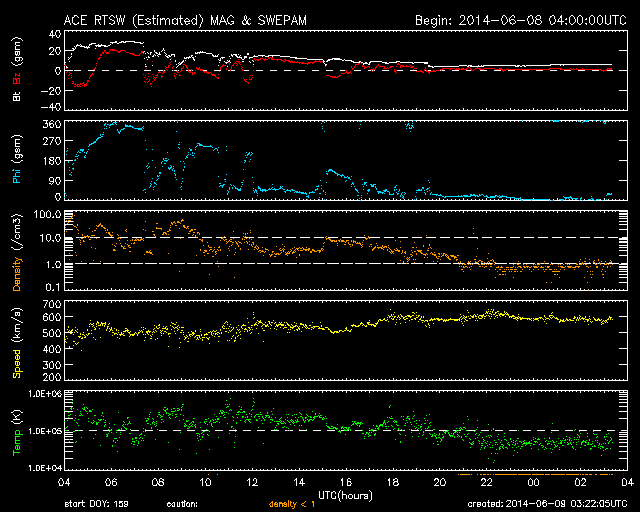This screenshot has height=512, width=640.
Task: Click the "270" tick on the Phi axis
Action: click(x=52, y=142)
